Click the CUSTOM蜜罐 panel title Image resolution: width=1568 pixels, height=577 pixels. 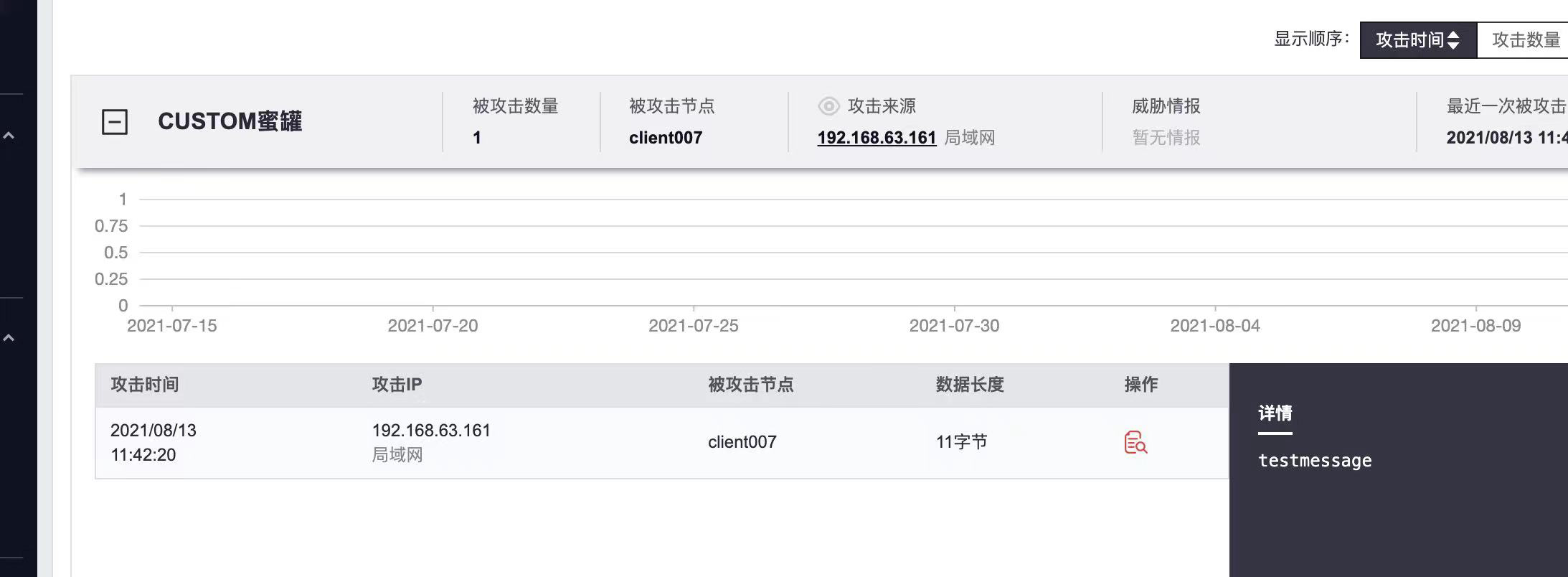(230, 122)
